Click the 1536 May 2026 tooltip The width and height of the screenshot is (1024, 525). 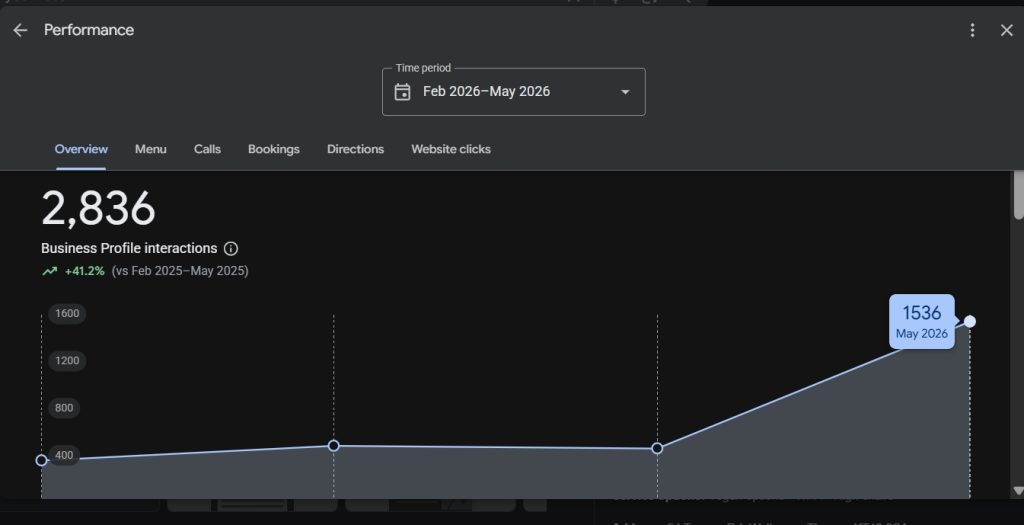(921, 321)
